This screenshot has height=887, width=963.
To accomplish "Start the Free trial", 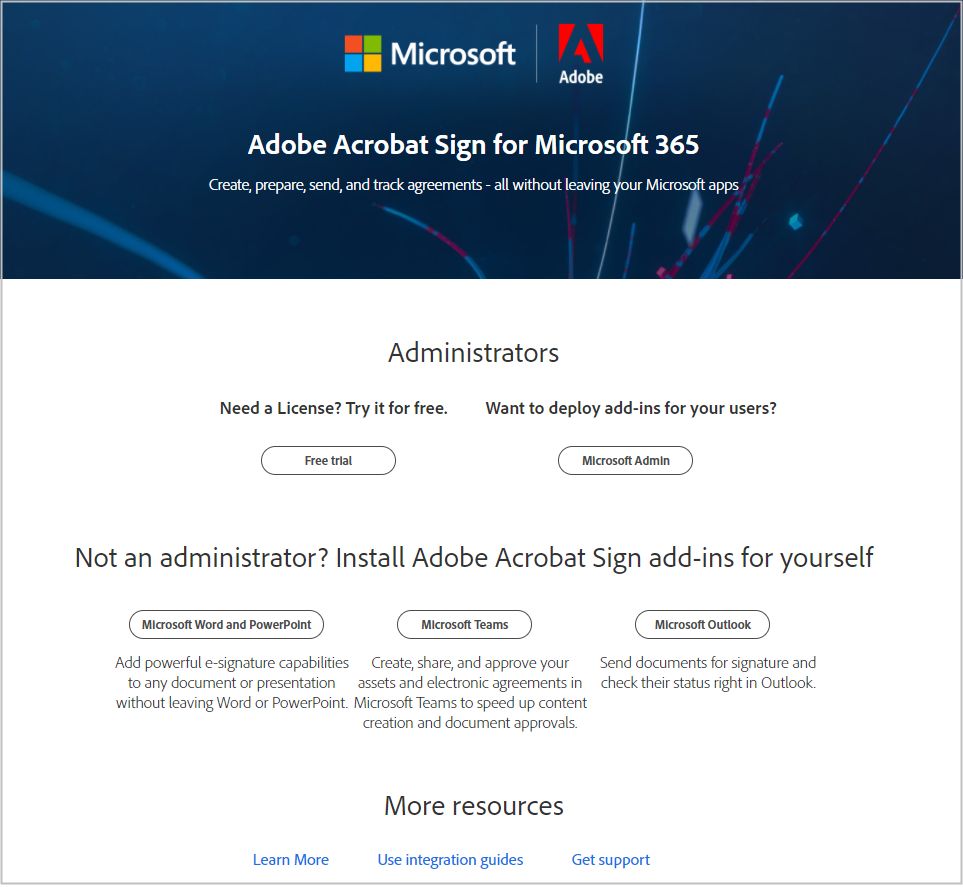I will 328,461.
